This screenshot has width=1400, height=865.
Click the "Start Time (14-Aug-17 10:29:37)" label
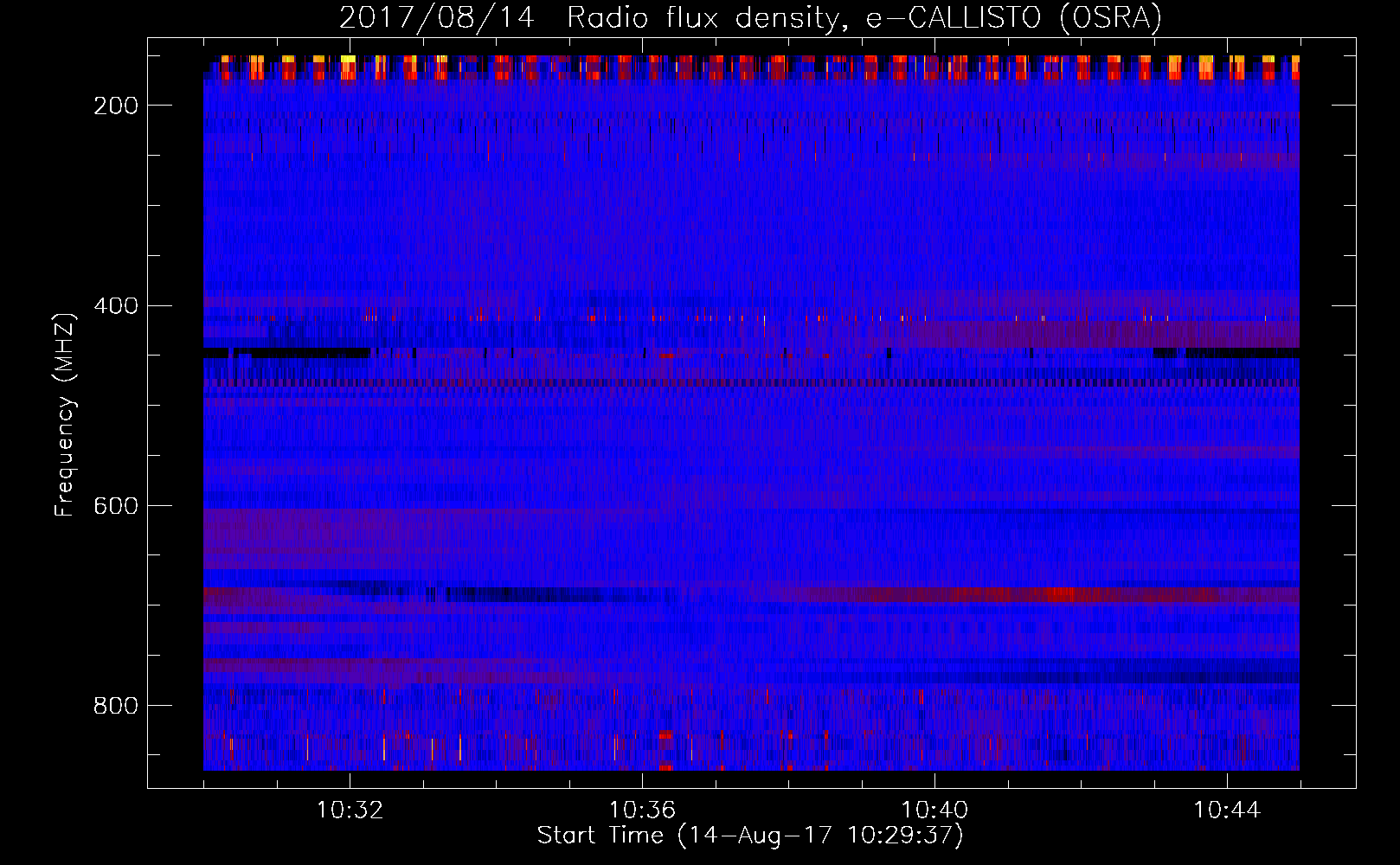tap(750, 836)
